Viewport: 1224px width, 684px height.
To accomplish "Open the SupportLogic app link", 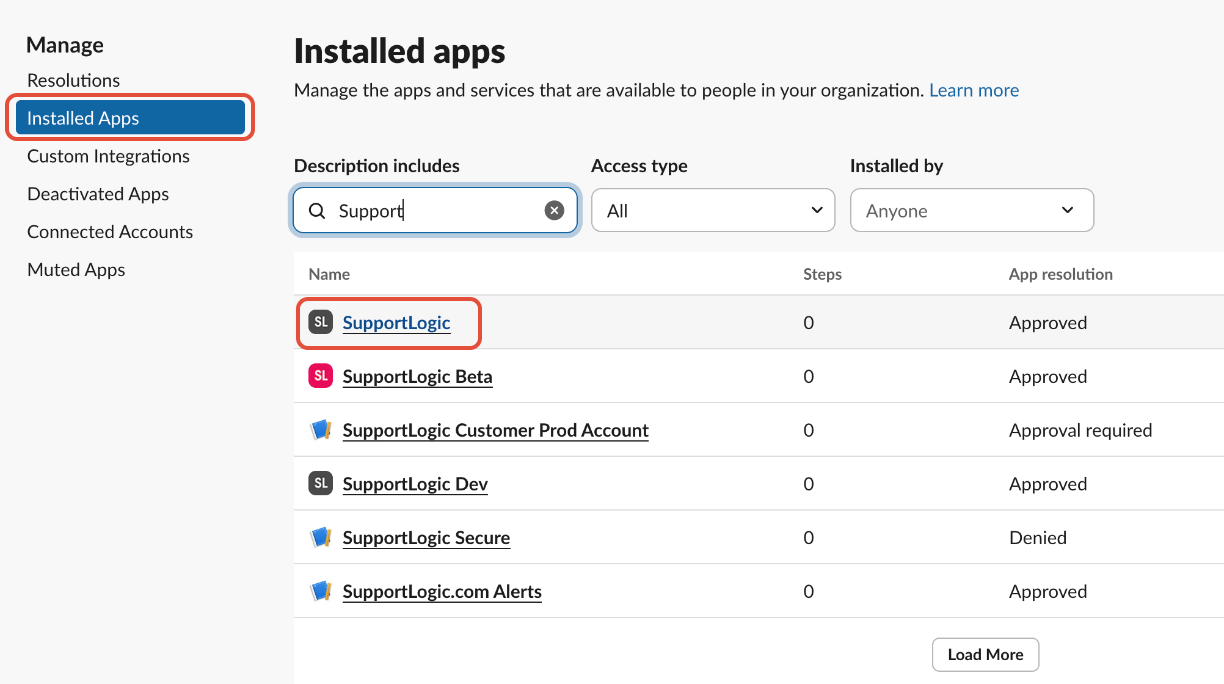I will (x=396, y=323).
